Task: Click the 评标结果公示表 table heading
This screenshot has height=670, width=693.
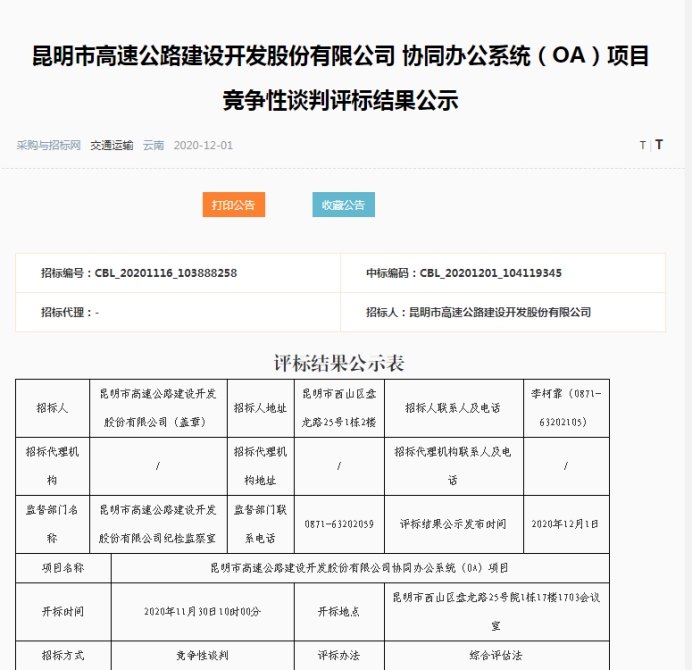Action: point(339,363)
